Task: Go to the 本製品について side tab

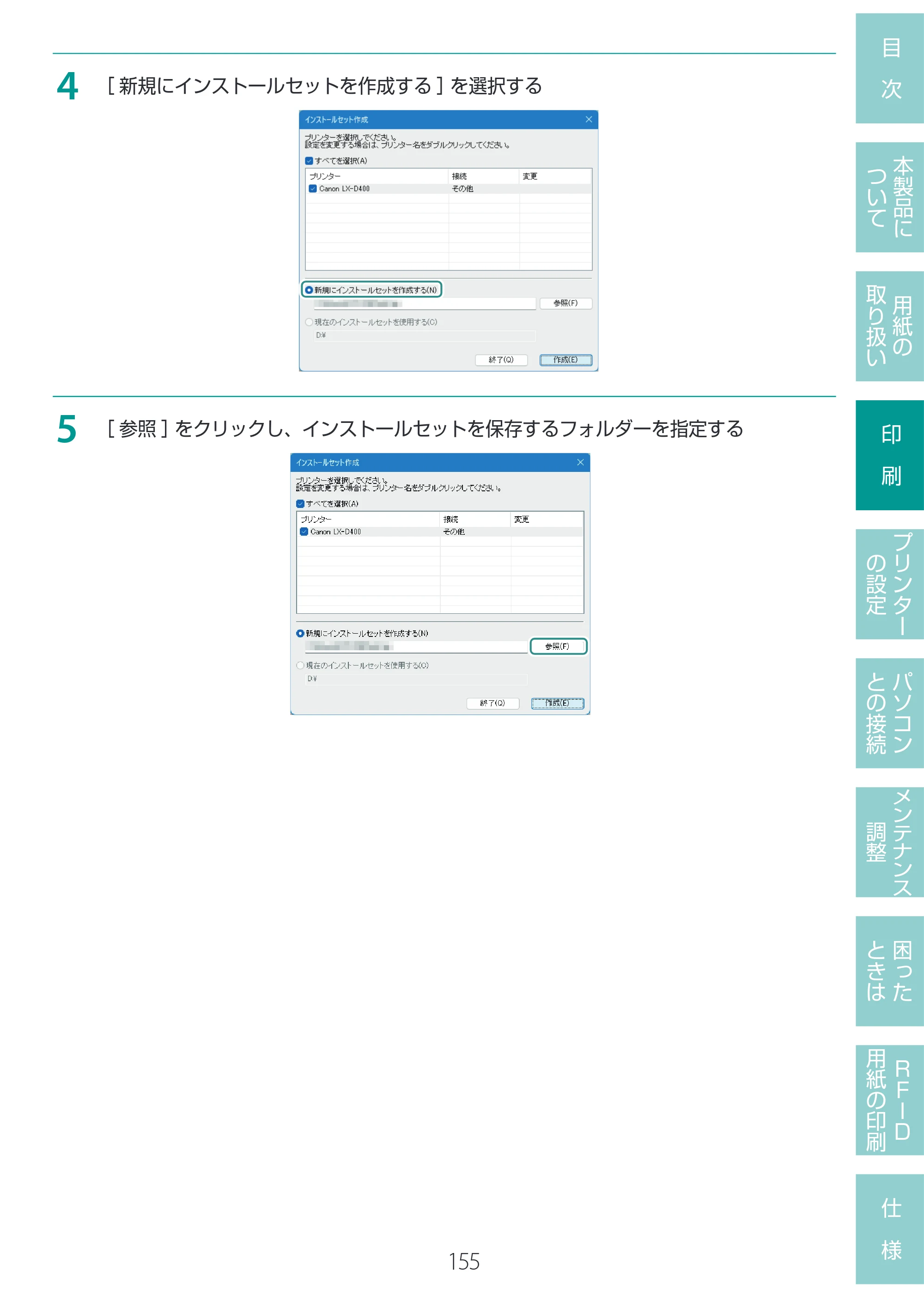Action: point(889,197)
